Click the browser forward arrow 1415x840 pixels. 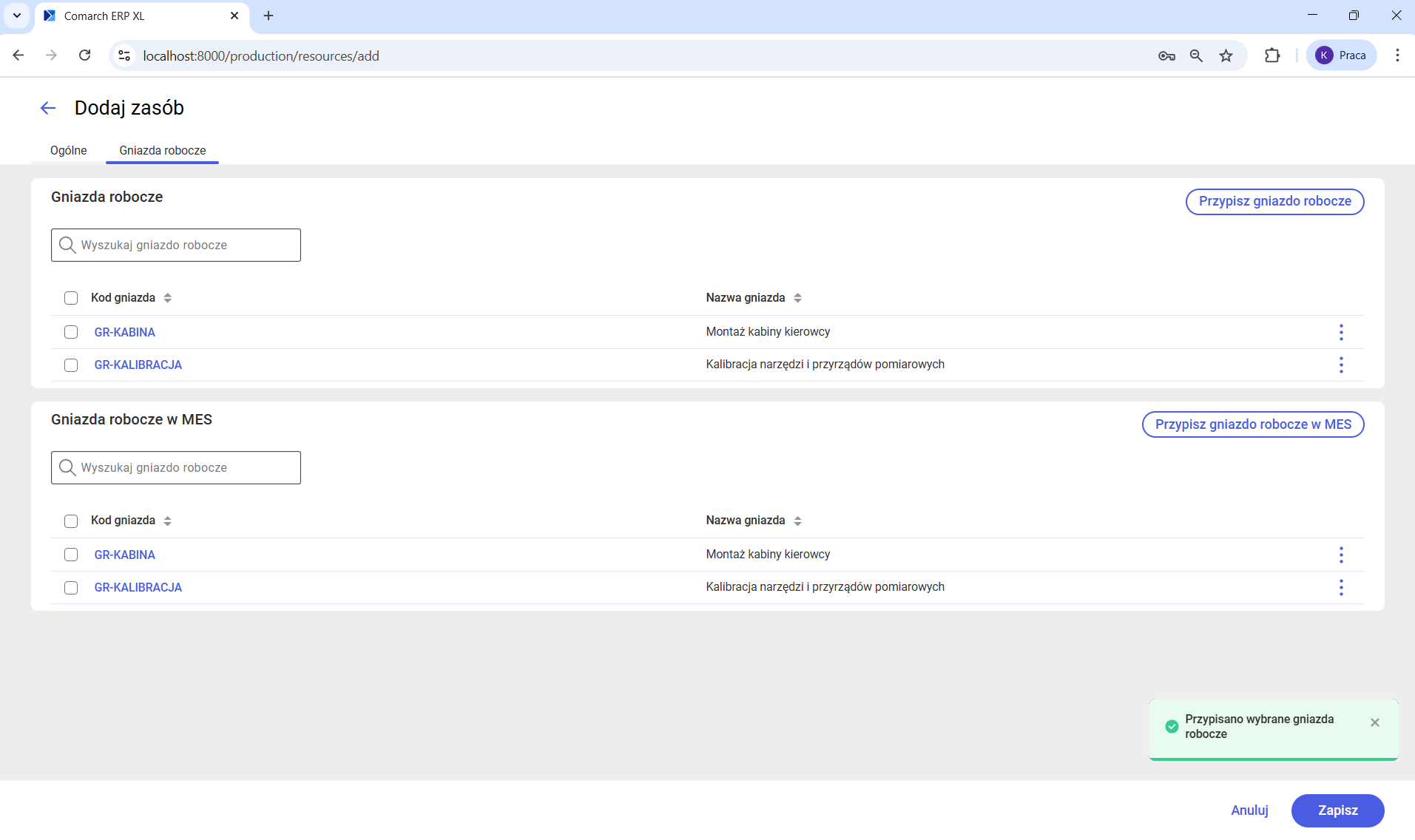point(51,55)
